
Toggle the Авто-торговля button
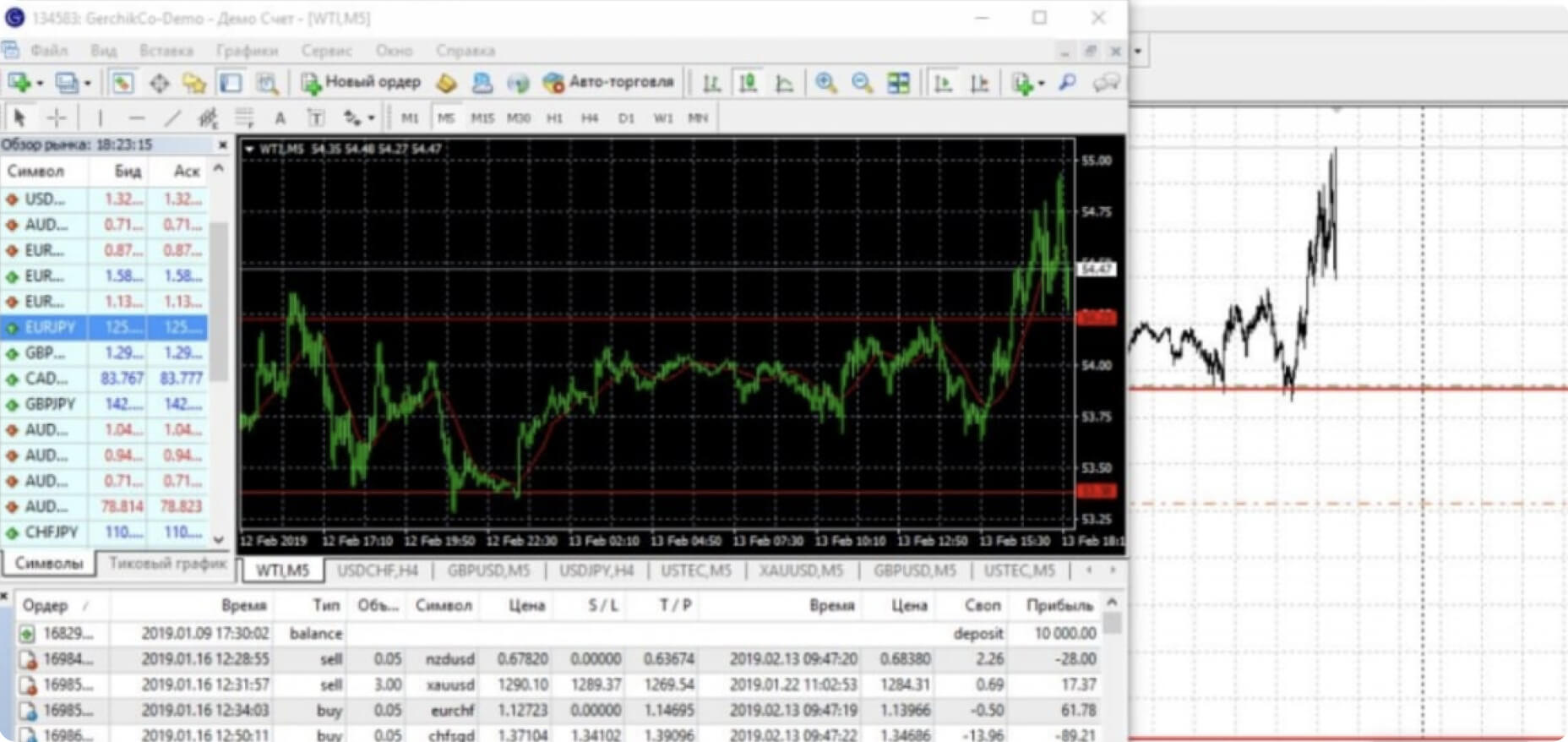(608, 82)
